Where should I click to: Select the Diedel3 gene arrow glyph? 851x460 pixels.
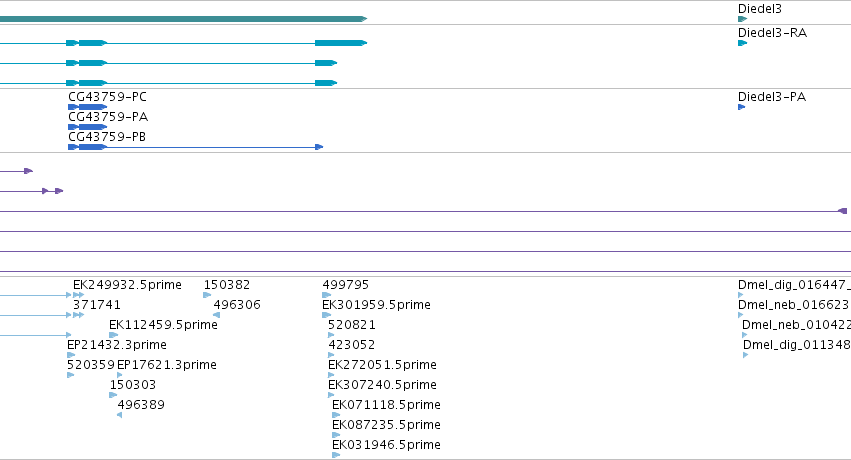point(742,19)
